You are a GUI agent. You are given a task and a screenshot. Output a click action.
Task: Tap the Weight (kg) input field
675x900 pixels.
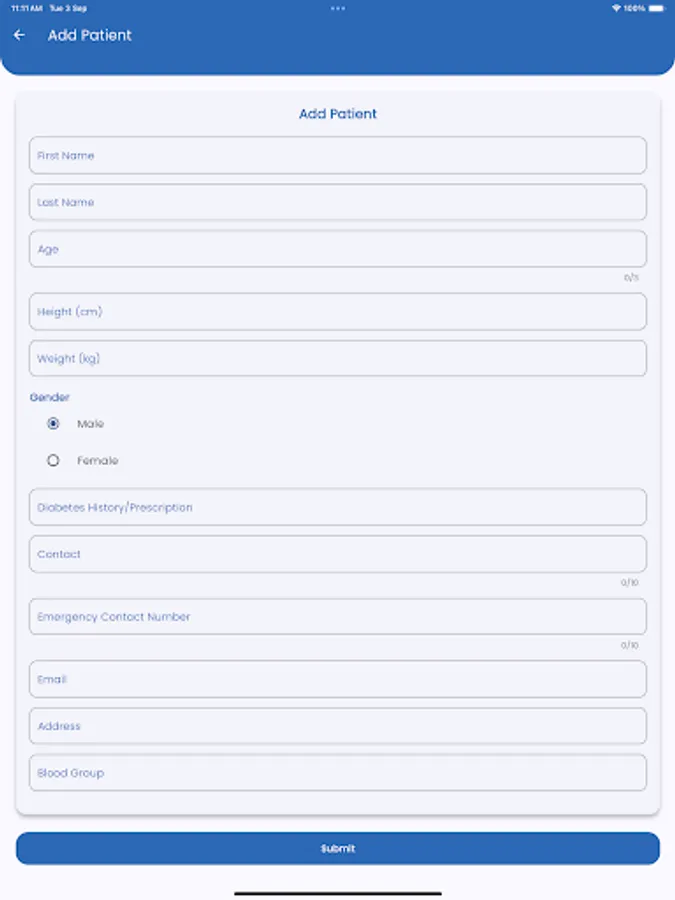[x=337, y=358]
